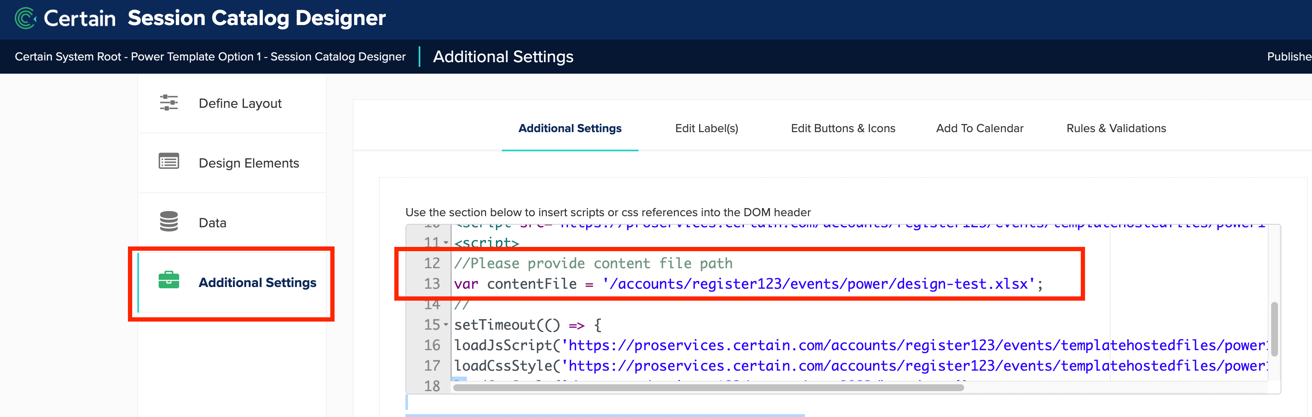Collapse code fold arrow at line 11
Screen dimensions: 1312x417
click(446, 244)
